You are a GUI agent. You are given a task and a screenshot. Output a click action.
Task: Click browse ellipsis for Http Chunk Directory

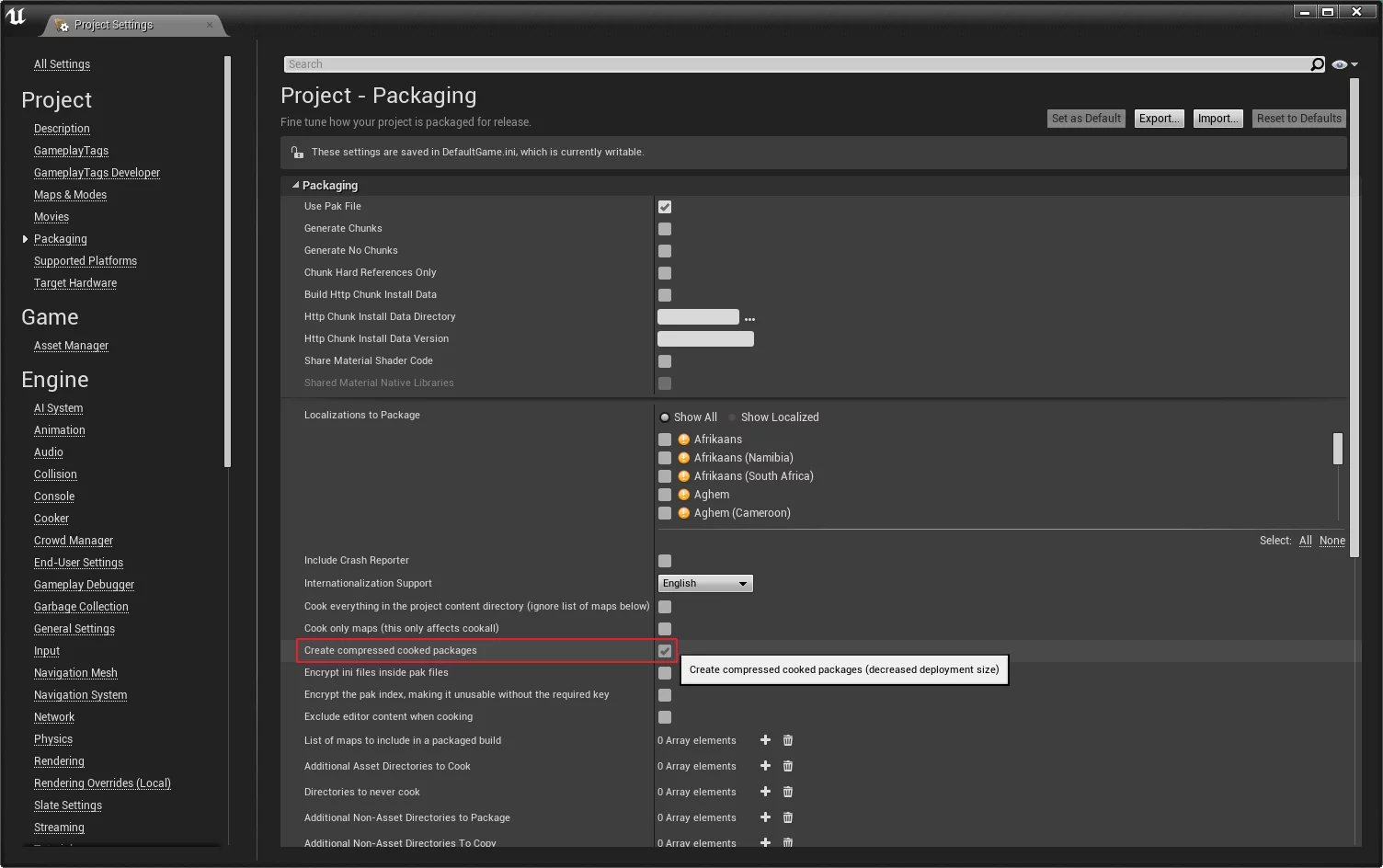(749, 318)
